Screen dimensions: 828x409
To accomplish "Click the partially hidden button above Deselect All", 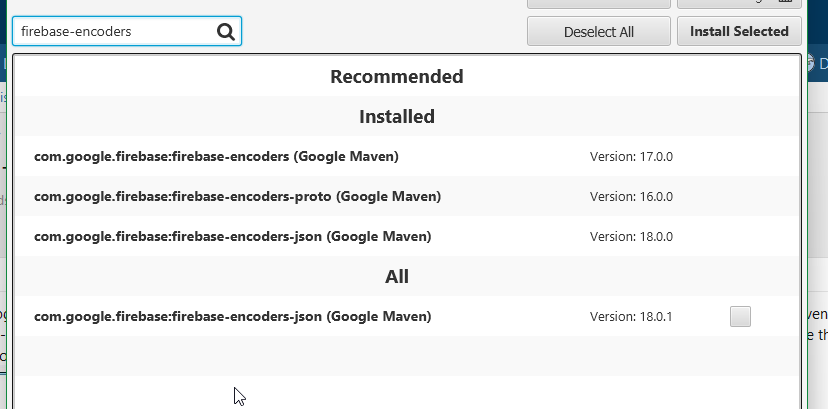I will click(x=598, y=4).
